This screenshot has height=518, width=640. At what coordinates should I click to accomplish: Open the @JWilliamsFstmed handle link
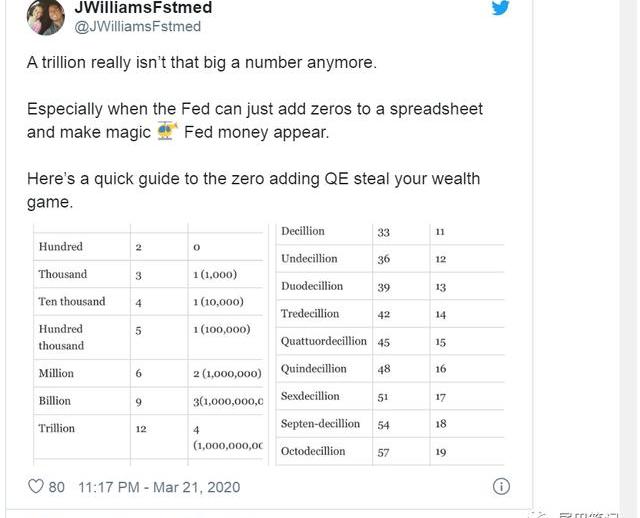point(138,27)
